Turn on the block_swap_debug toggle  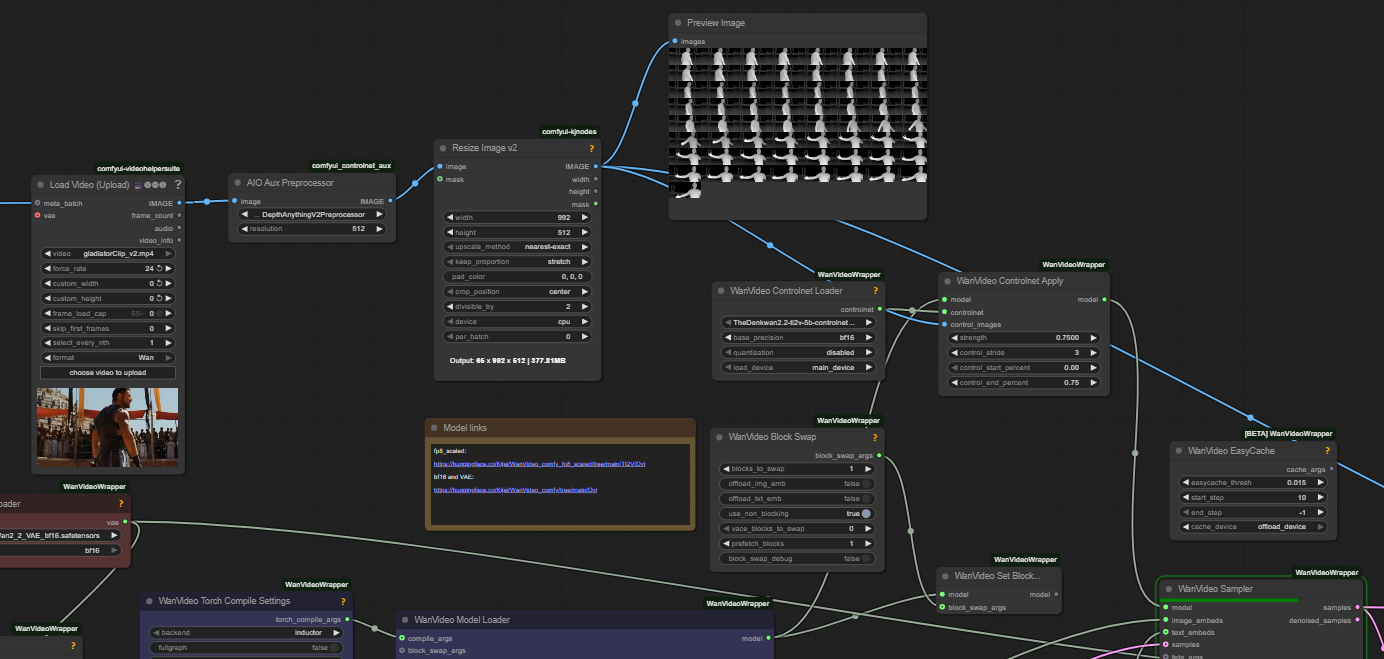coord(866,559)
